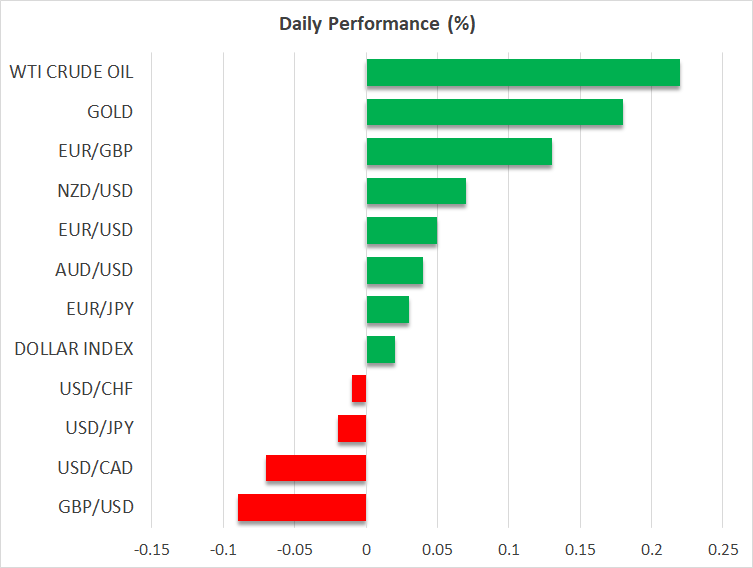Select the Dollar Index bar
This screenshot has height=568, width=753.
pyautogui.click(x=381, y=349)
